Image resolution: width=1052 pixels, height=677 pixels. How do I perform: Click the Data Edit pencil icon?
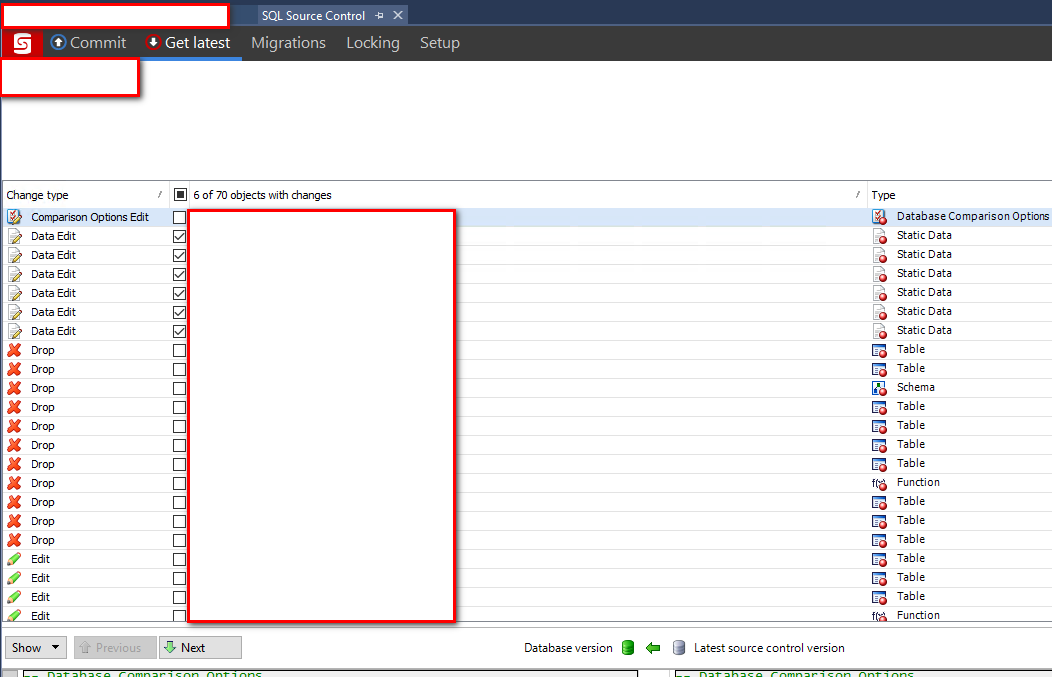tap(13, 235)
